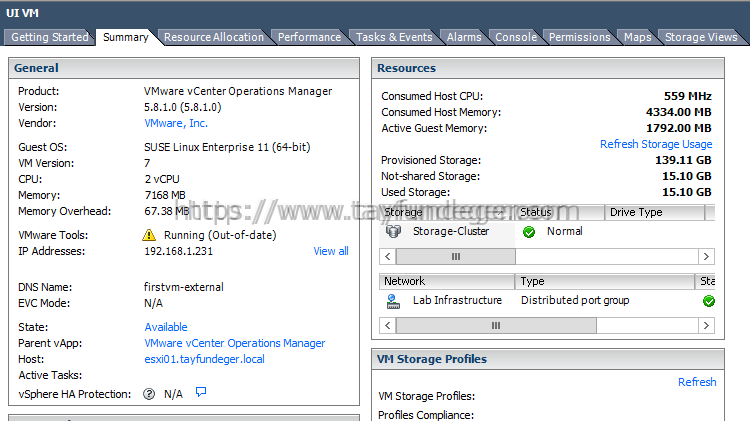The width and height of the screenshot is (750, 421).
Task: Click the VMware Tools warning triangle icon
Action: coord(149,235)
